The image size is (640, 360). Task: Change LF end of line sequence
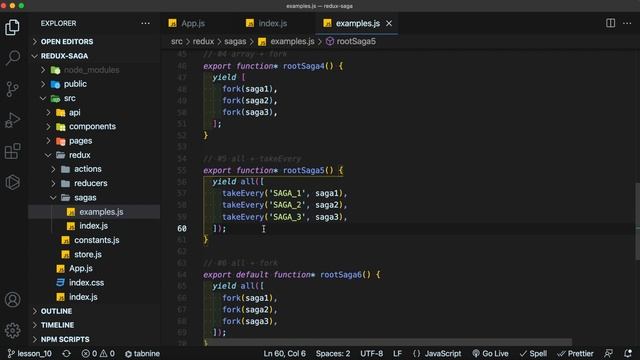397,353
